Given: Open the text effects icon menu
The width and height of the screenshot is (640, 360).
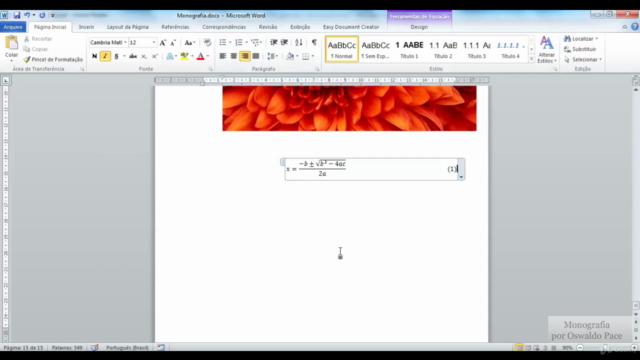Looking at the screenshot, I should pyautogui.click(x=169, y=56).
